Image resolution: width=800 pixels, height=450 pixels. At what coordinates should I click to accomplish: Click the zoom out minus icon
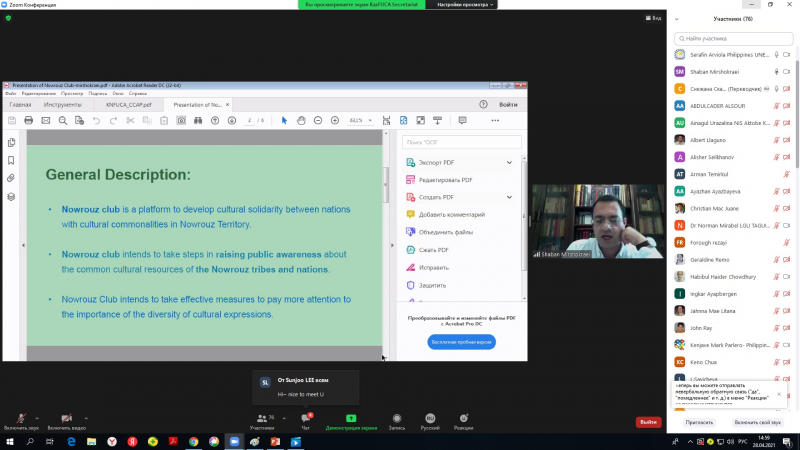click(x=318, y=120)
